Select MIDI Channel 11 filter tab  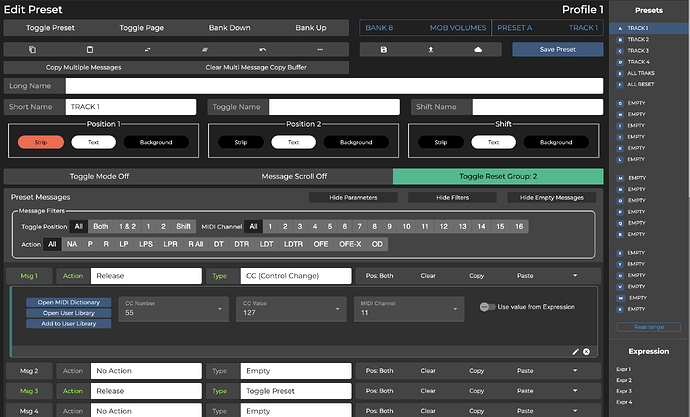click(x=426, y=227)
